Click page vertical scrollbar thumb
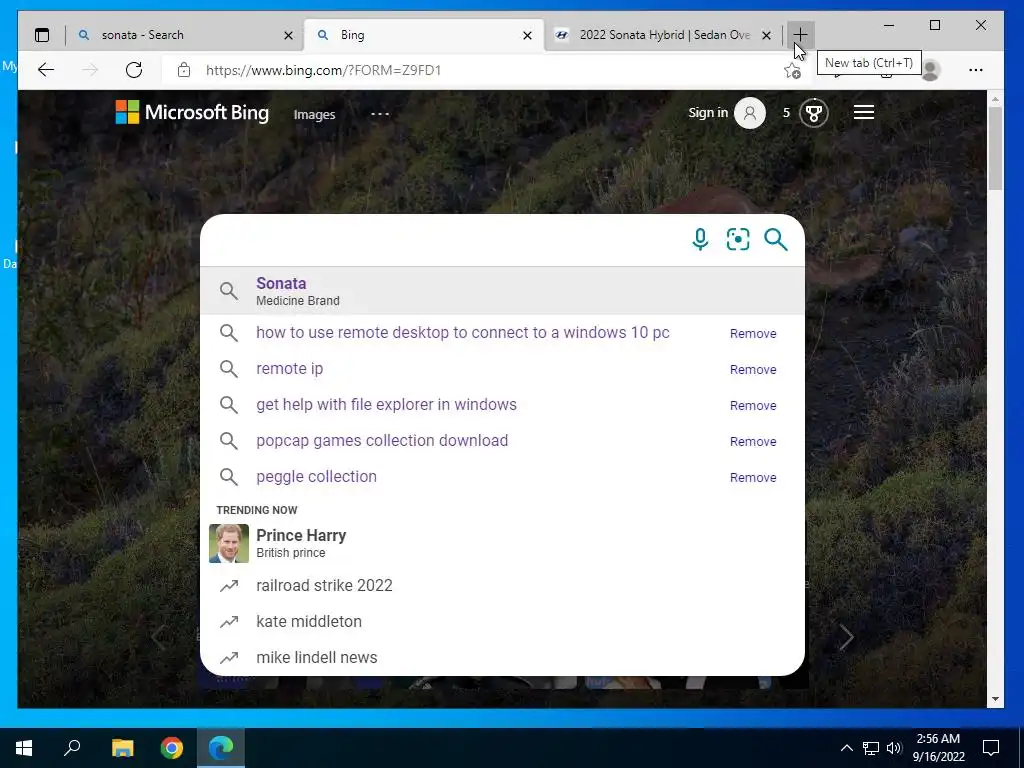The height and width of the screenshot is (768, 1024). pyautogui.click(x=995, y=148)
